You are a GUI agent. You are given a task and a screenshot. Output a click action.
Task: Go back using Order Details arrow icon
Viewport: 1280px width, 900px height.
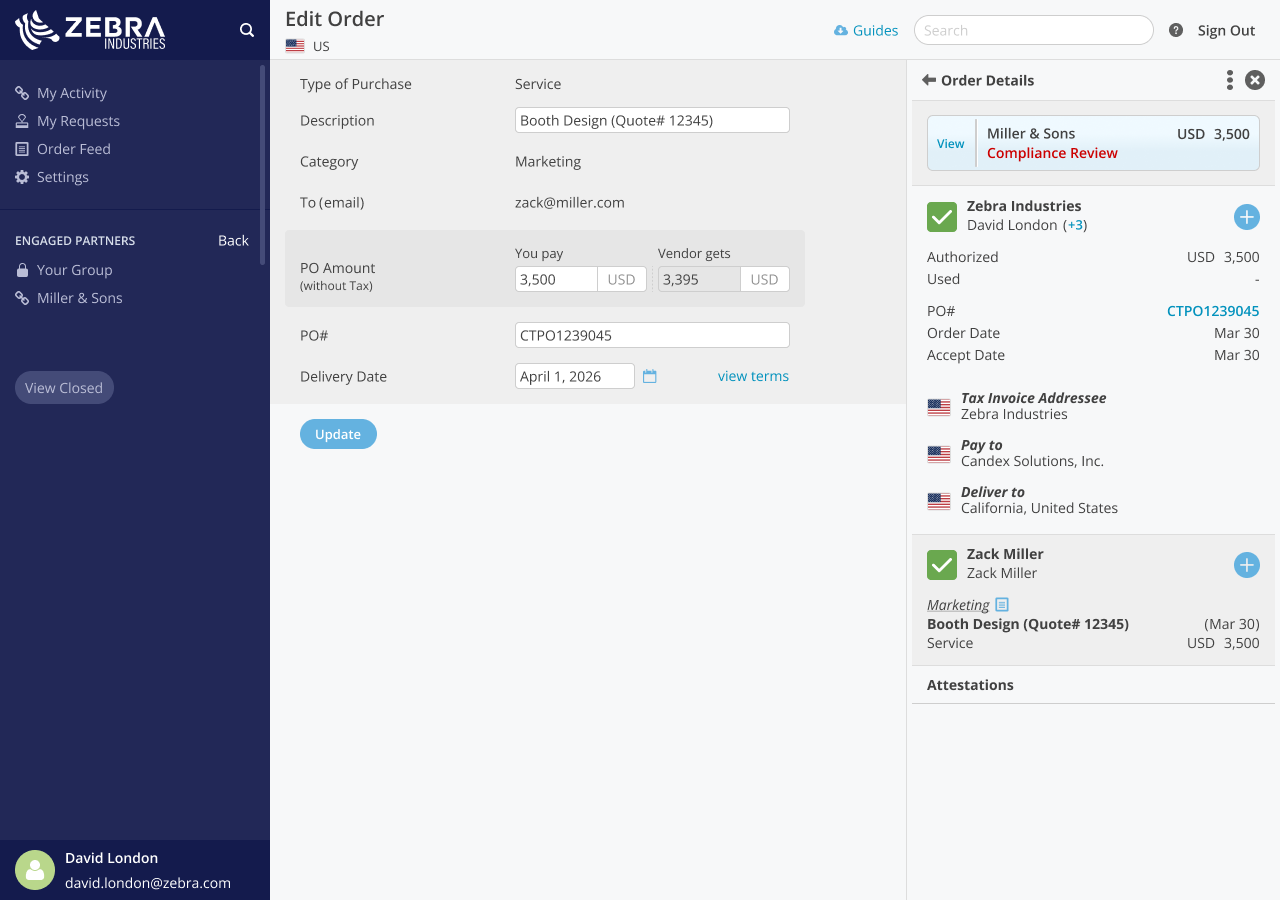pos(929,80)
